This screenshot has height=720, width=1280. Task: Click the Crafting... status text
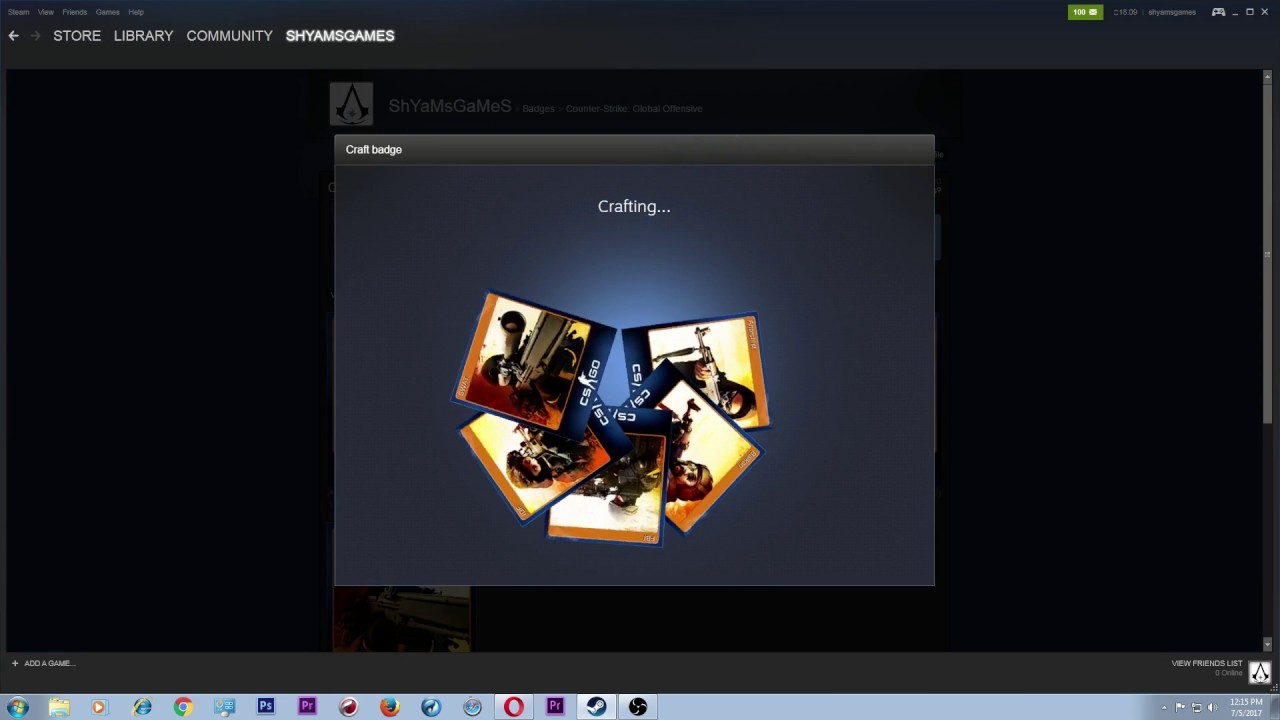coord(634,206)
